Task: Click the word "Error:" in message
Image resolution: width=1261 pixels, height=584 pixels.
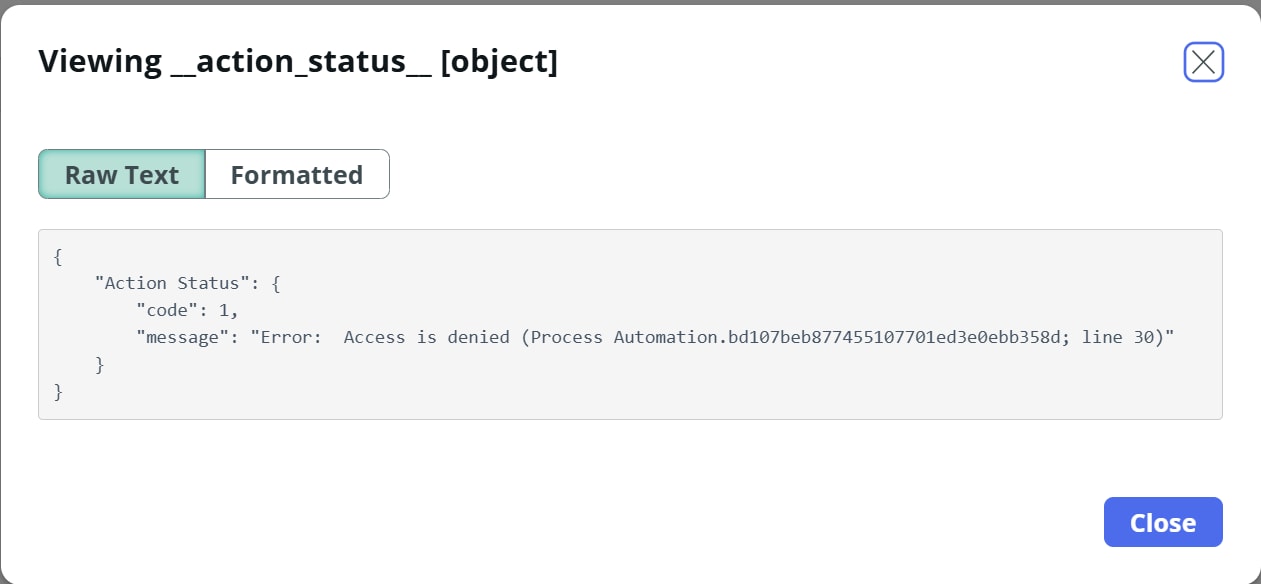Action: click(x=291, y=338)
